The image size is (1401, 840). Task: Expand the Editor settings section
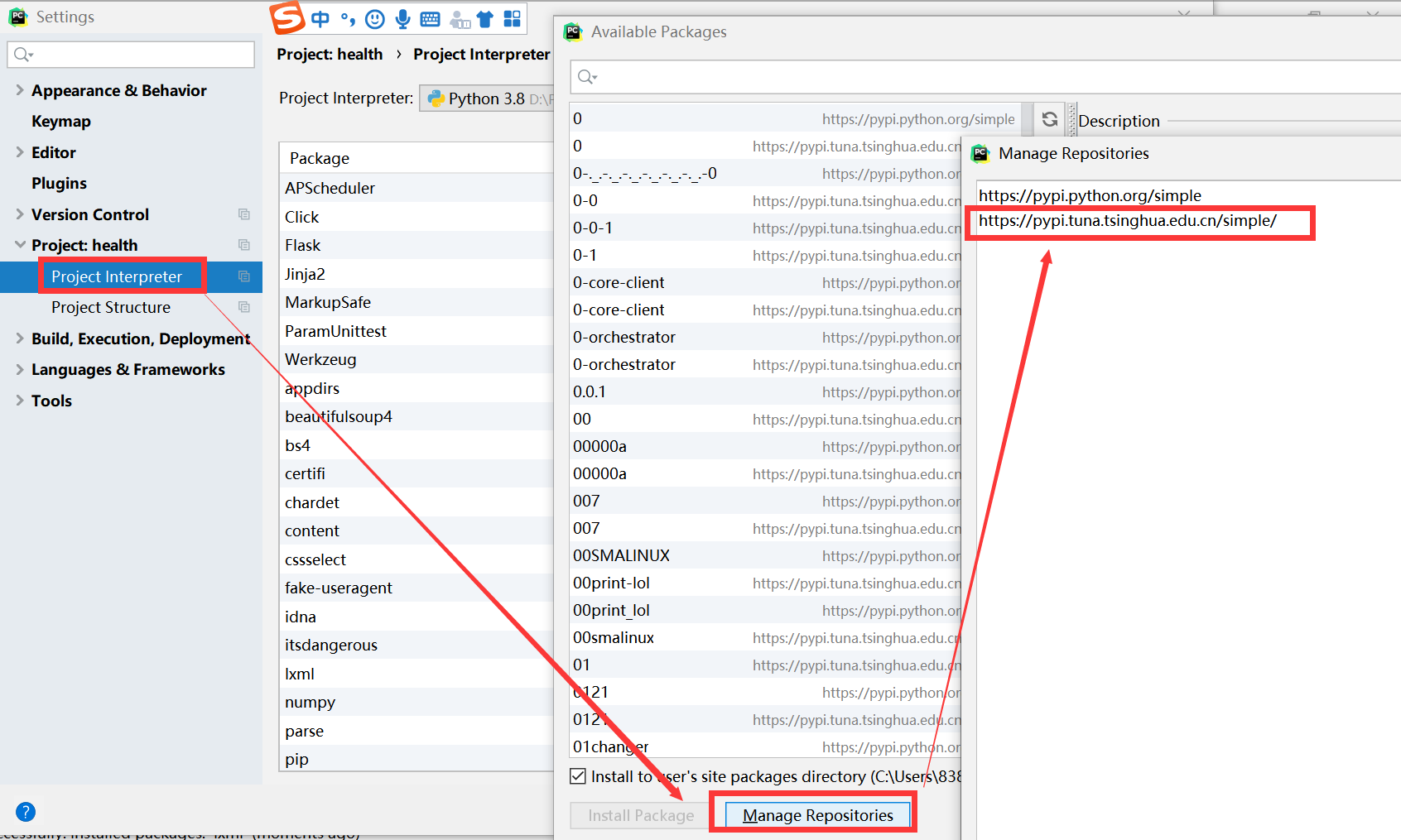coord(20,152)
